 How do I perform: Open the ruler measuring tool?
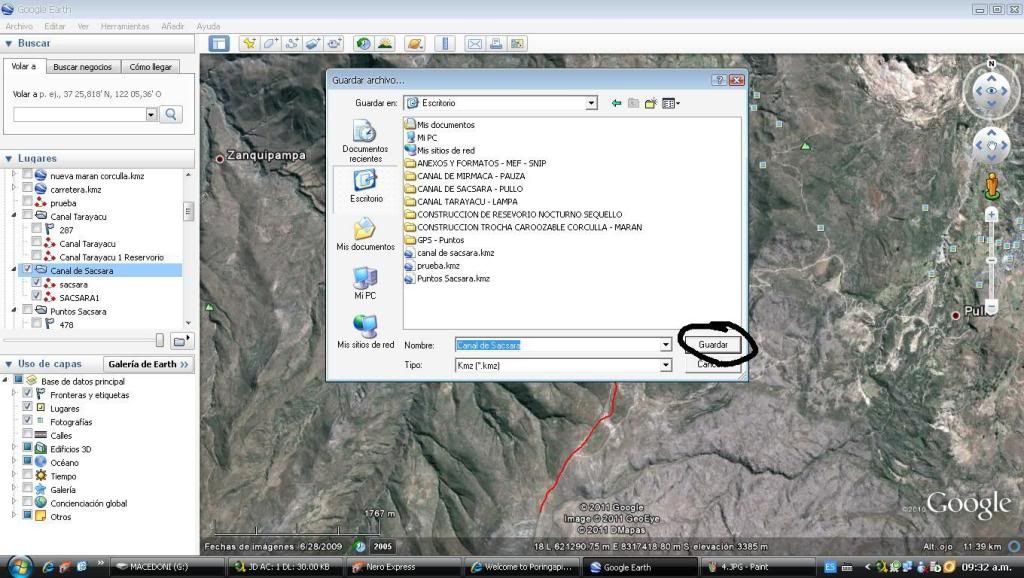point(445,44)
